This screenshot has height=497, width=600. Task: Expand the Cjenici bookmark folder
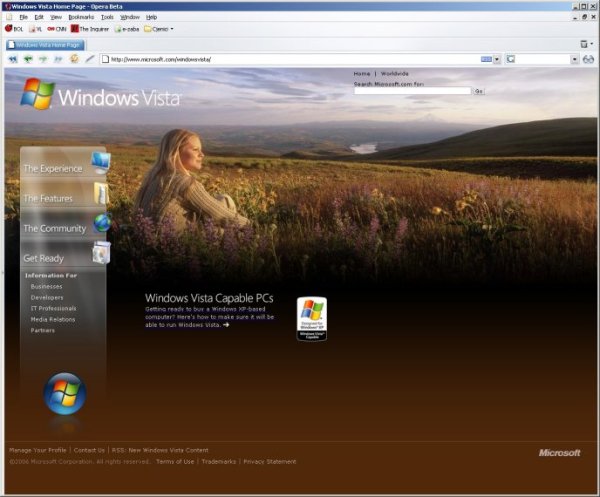click(x=159, y=29)
